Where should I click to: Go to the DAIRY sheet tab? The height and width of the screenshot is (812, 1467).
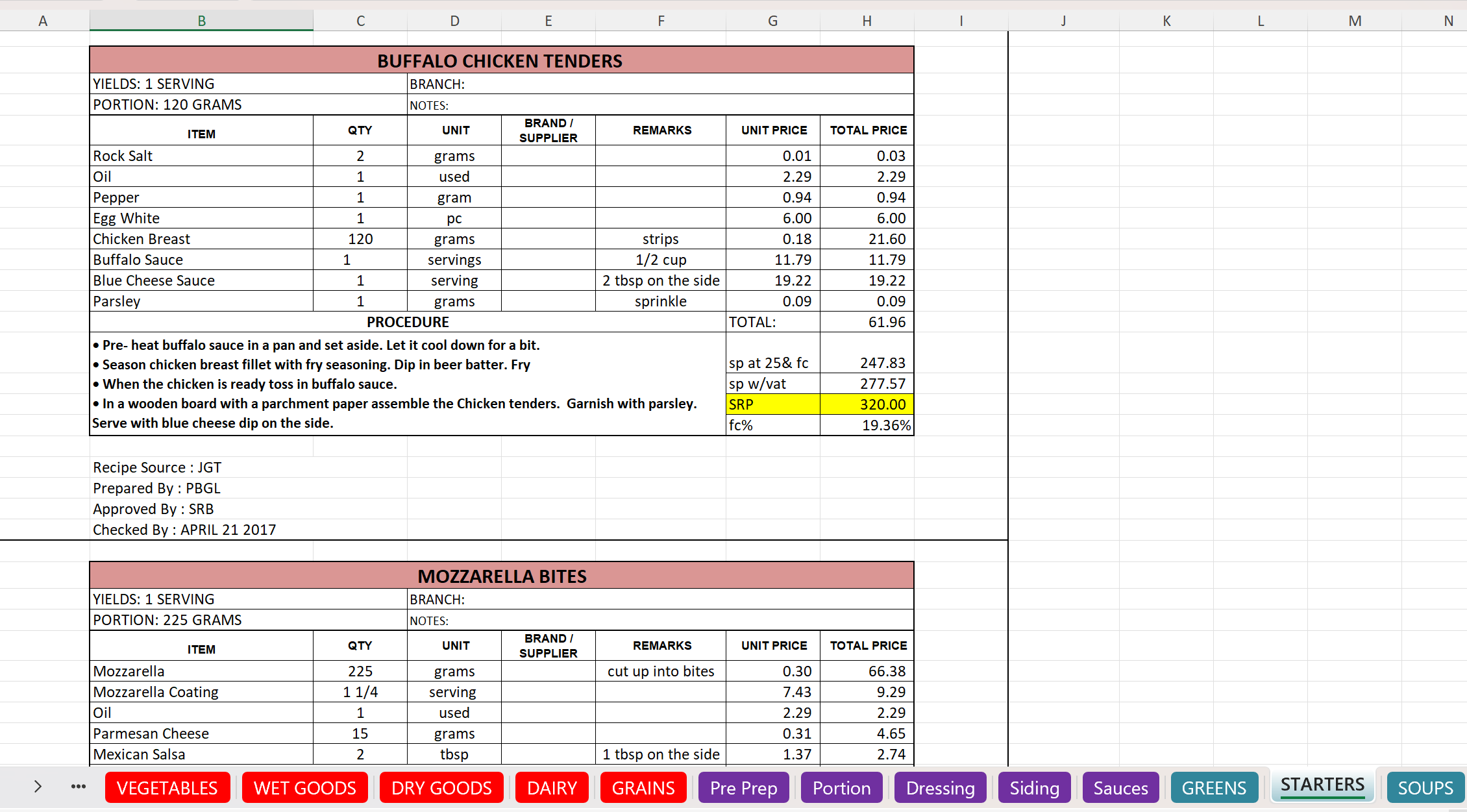552,788
